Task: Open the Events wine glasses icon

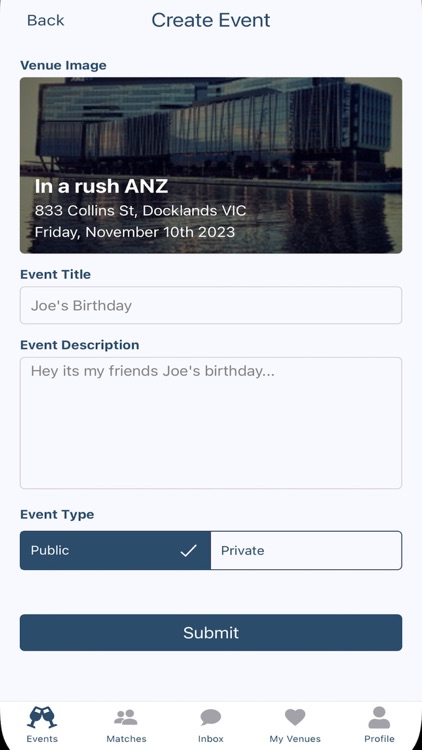Action: pyautogui.click(x=42, y=717)
